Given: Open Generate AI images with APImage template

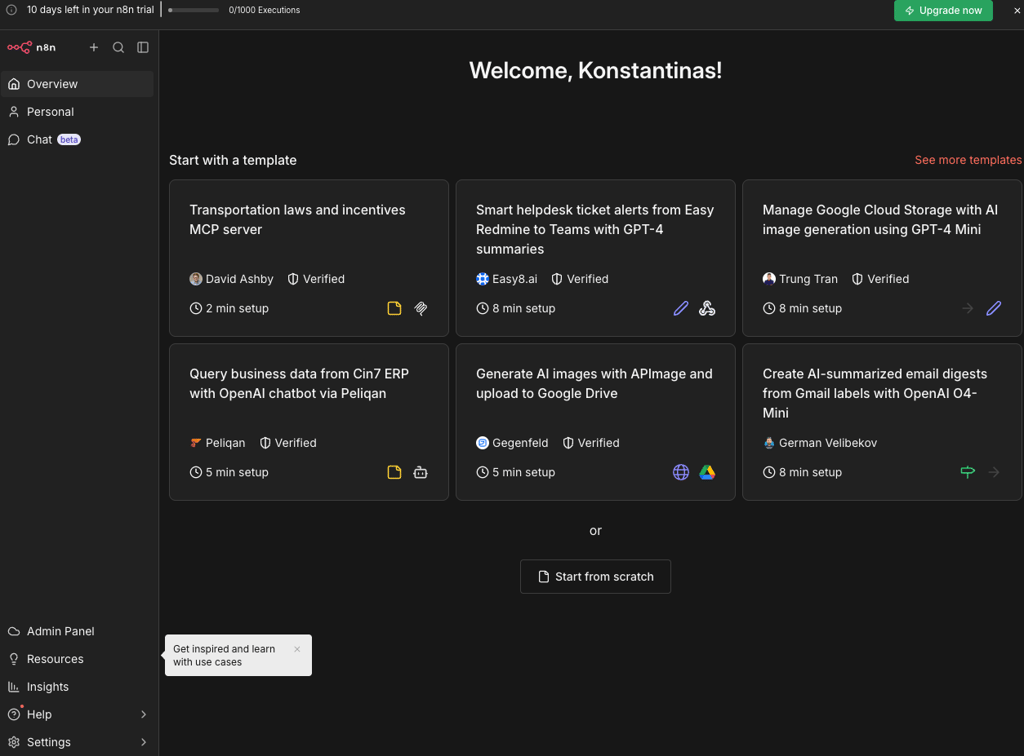Looking at the screenshot, I should (x=596, y=422).
